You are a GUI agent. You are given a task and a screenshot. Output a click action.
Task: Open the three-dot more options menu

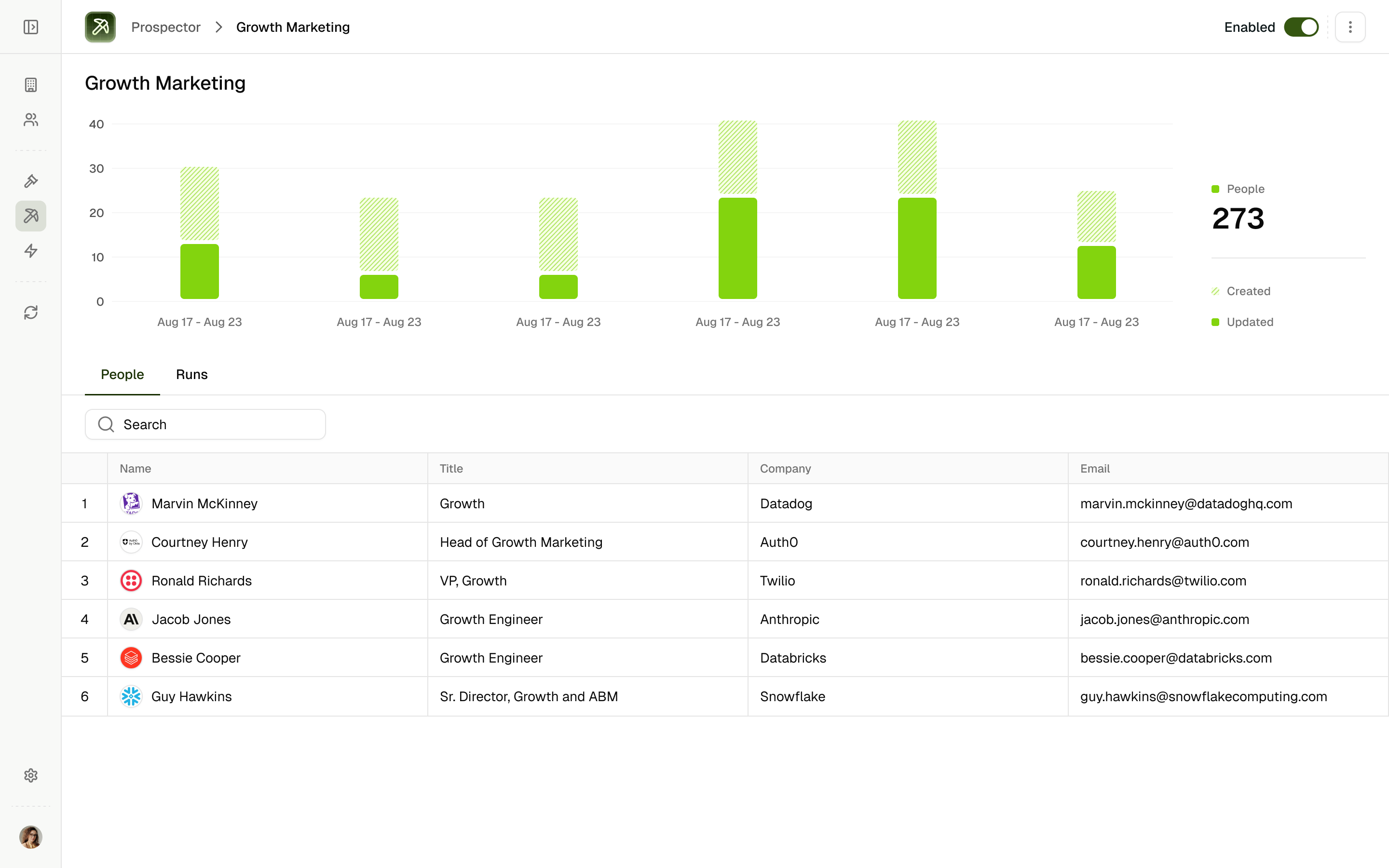(x=1350, y=27)
